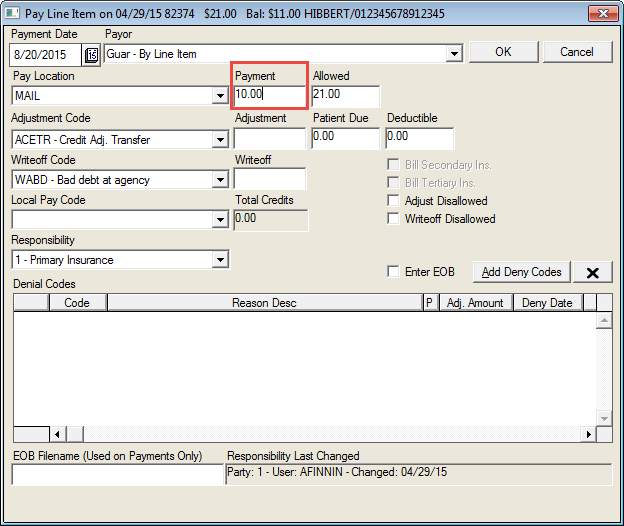The width and height of the screenshot is (624, 526).
Task: Expand the Adjustment Code dropdown
Action: tap(220, 139)
